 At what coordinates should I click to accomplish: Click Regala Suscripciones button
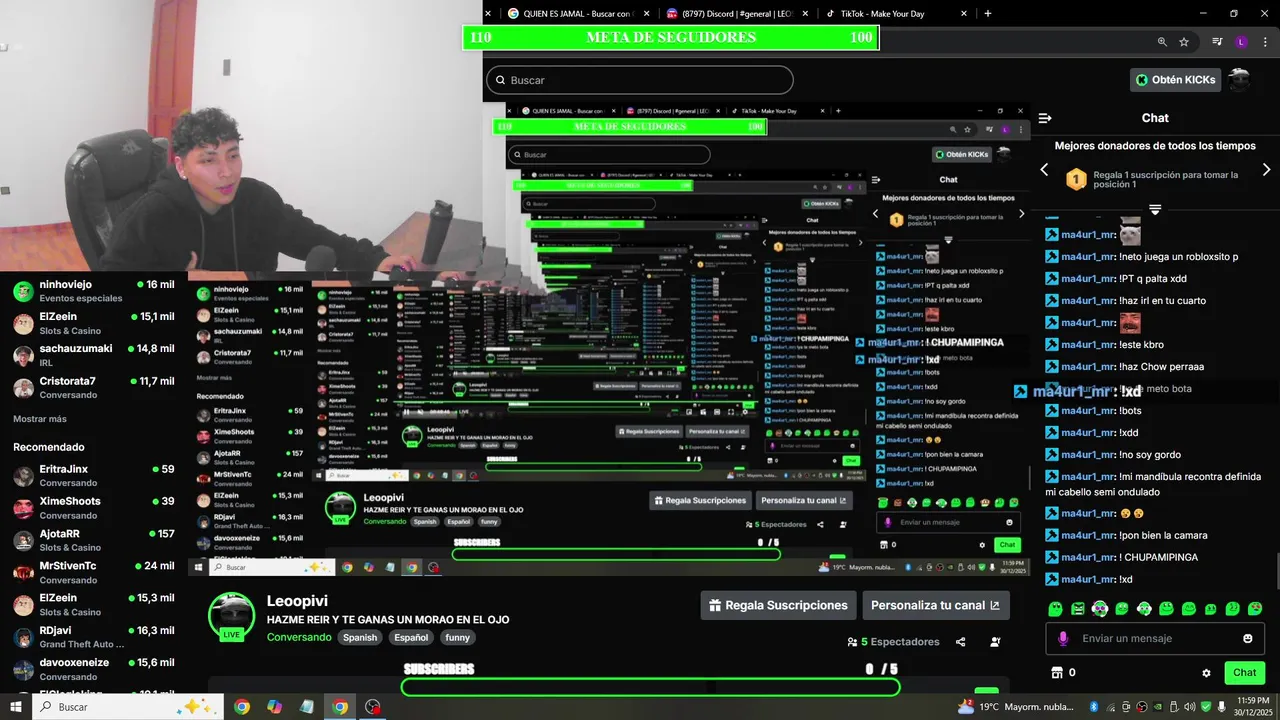778,605
